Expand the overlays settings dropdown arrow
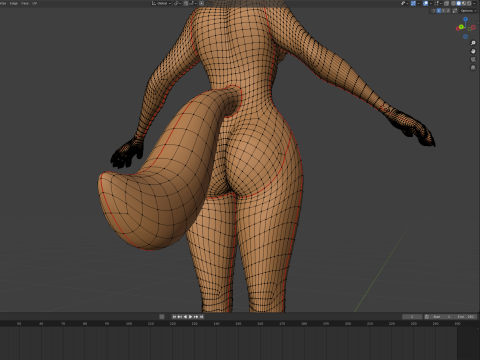Screen dimensions: 480x360 [431, 3]
